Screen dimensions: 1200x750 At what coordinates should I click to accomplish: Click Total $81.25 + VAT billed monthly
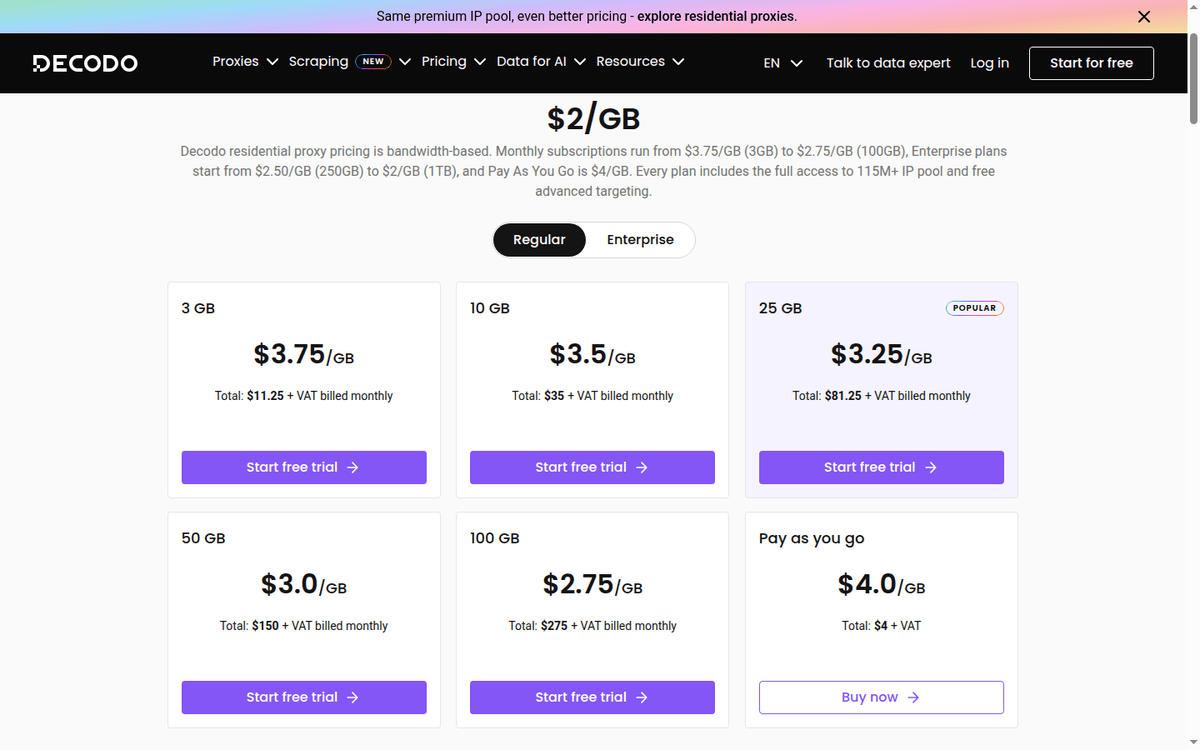pos(881,396)
